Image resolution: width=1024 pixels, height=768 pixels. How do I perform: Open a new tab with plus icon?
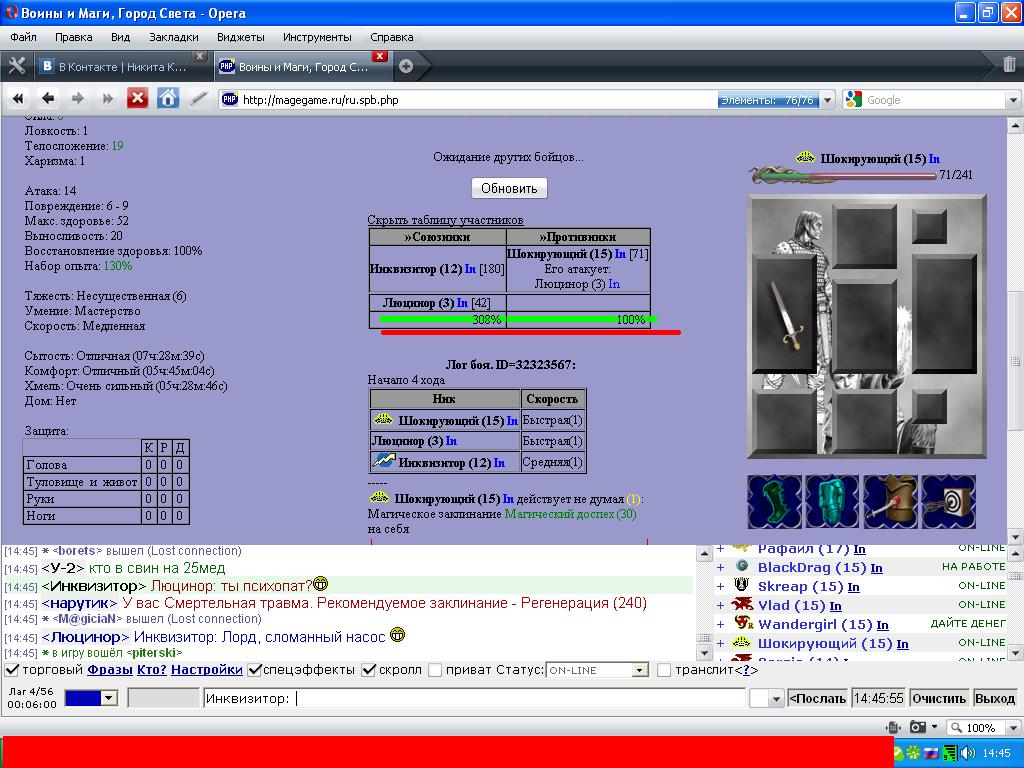(406, 66)
